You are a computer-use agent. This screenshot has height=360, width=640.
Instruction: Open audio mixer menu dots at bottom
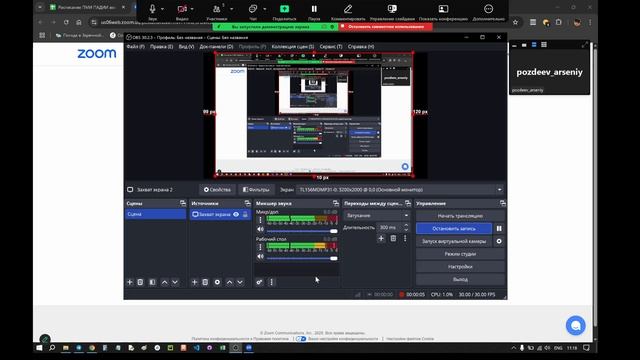[271, 282]
